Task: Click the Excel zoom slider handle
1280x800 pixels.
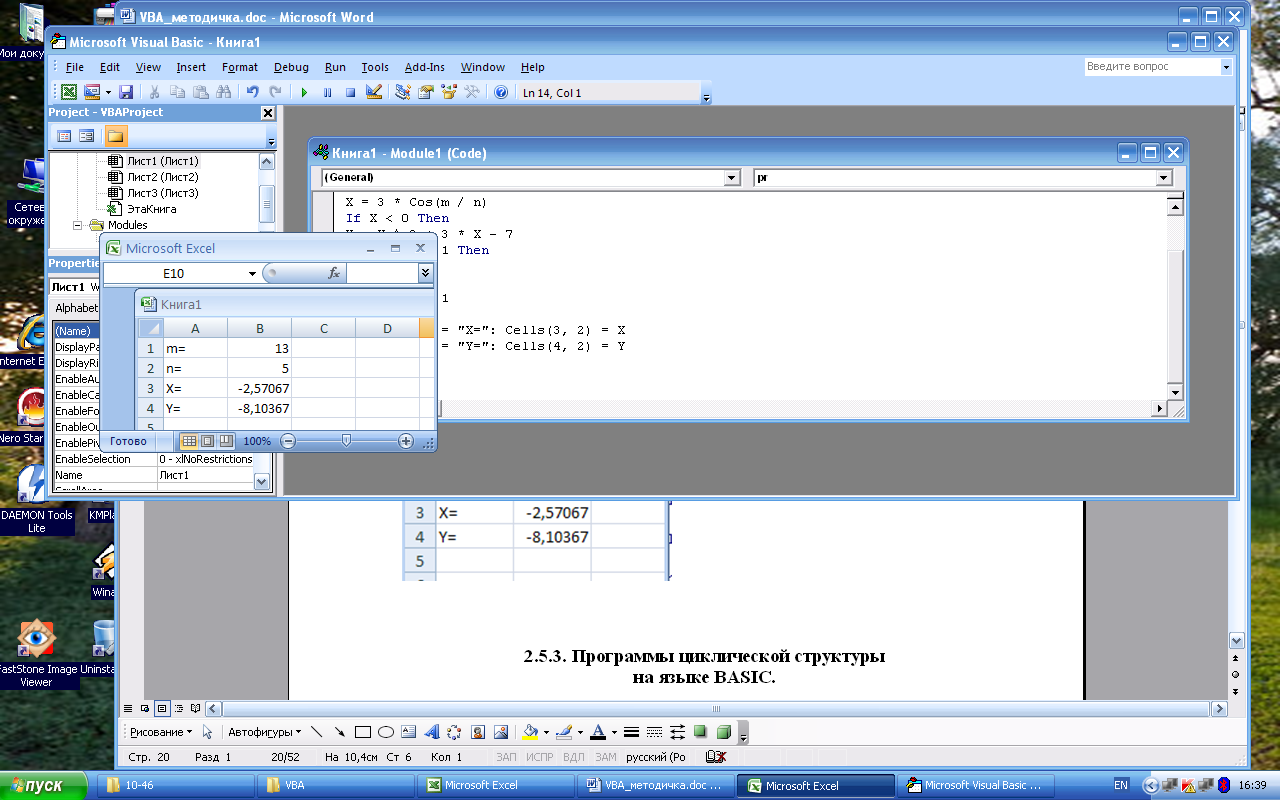Action: (346, 441)
